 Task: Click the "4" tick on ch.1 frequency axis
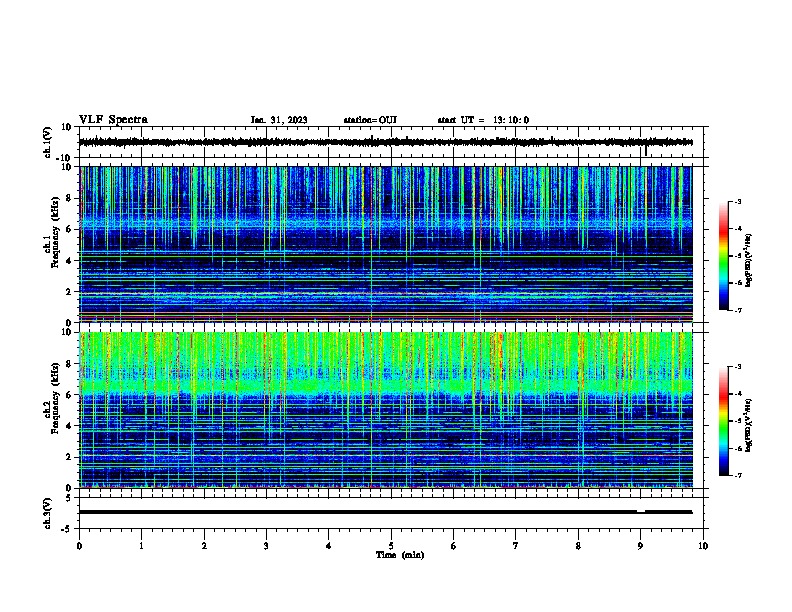(70, 261)
